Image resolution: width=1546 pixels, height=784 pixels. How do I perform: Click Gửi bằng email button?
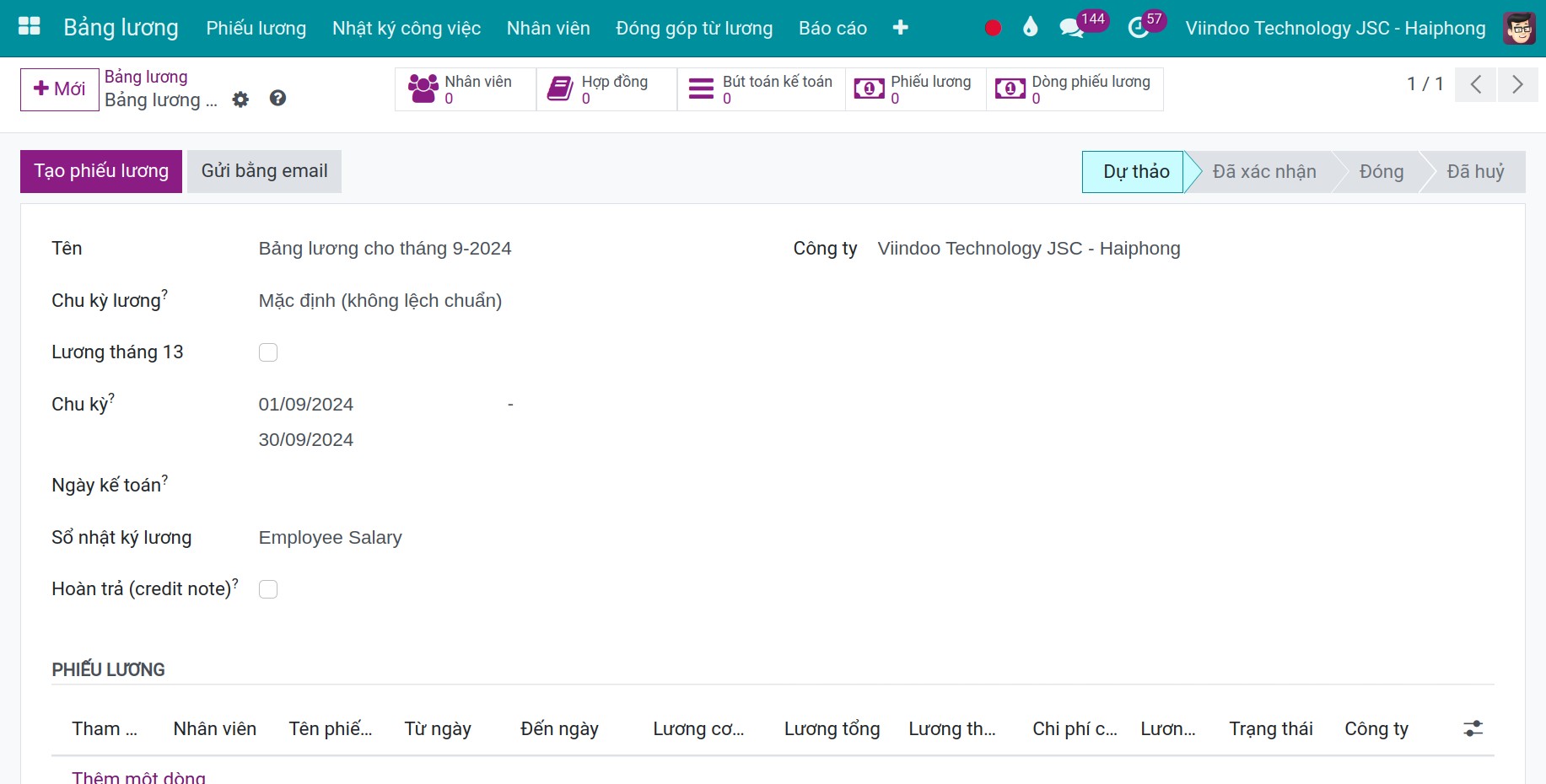point(264,171)
